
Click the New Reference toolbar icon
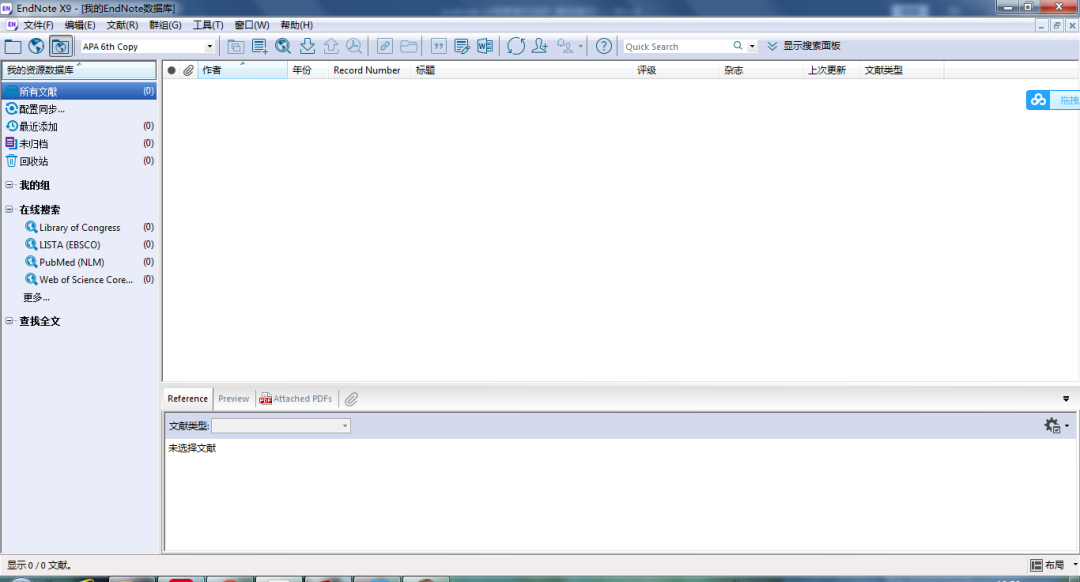click(260, 46)
